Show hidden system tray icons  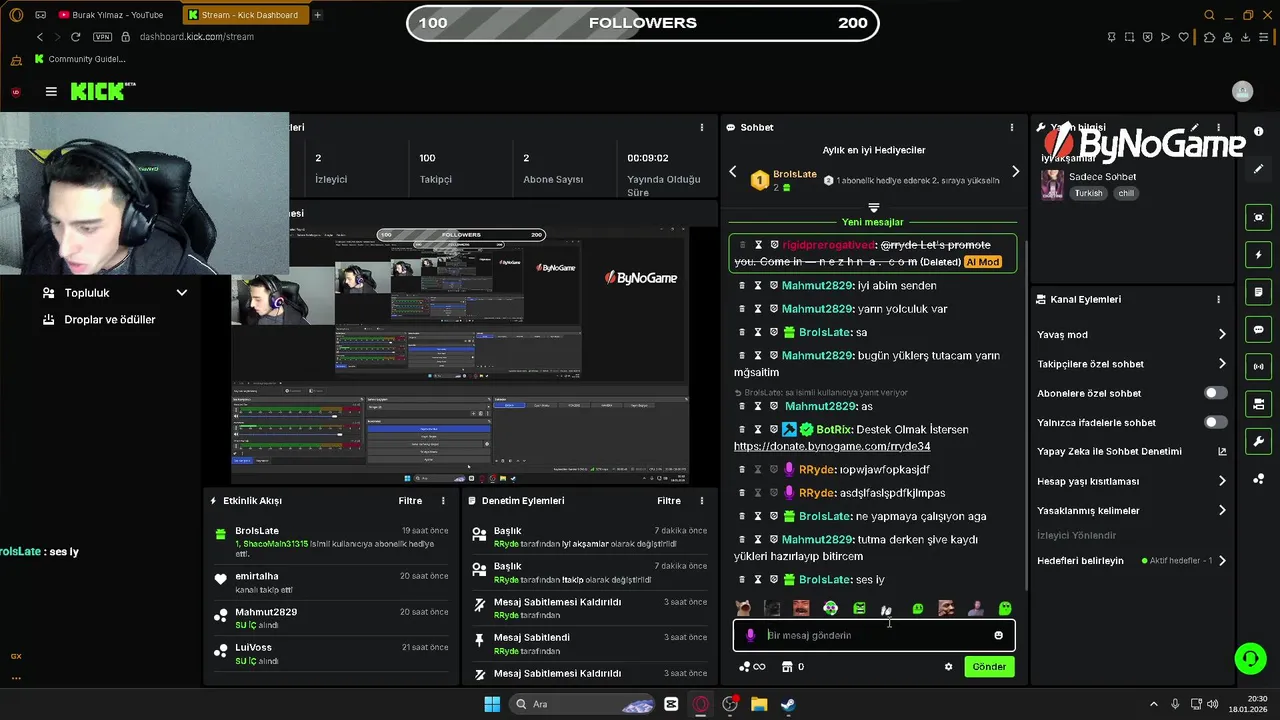point(1153,704)
